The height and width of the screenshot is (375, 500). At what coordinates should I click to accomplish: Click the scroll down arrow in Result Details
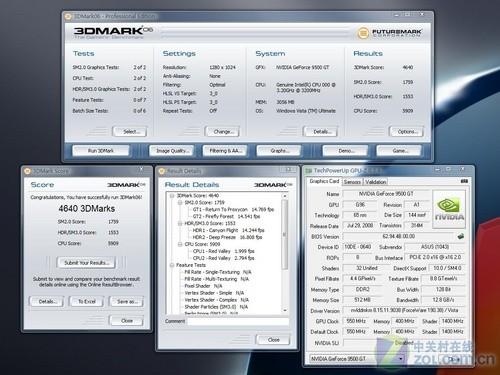click(x=285, y=310)
